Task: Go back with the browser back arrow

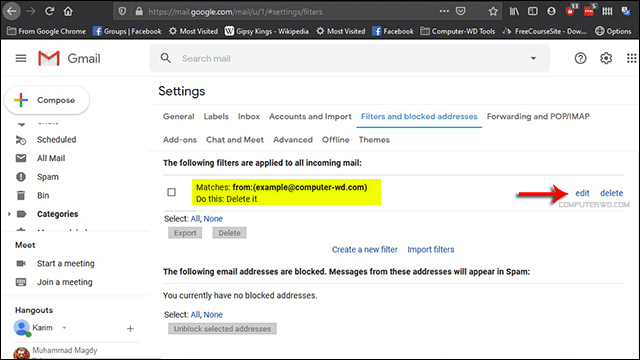Action: pyautogui.click(x=11, y=11)
